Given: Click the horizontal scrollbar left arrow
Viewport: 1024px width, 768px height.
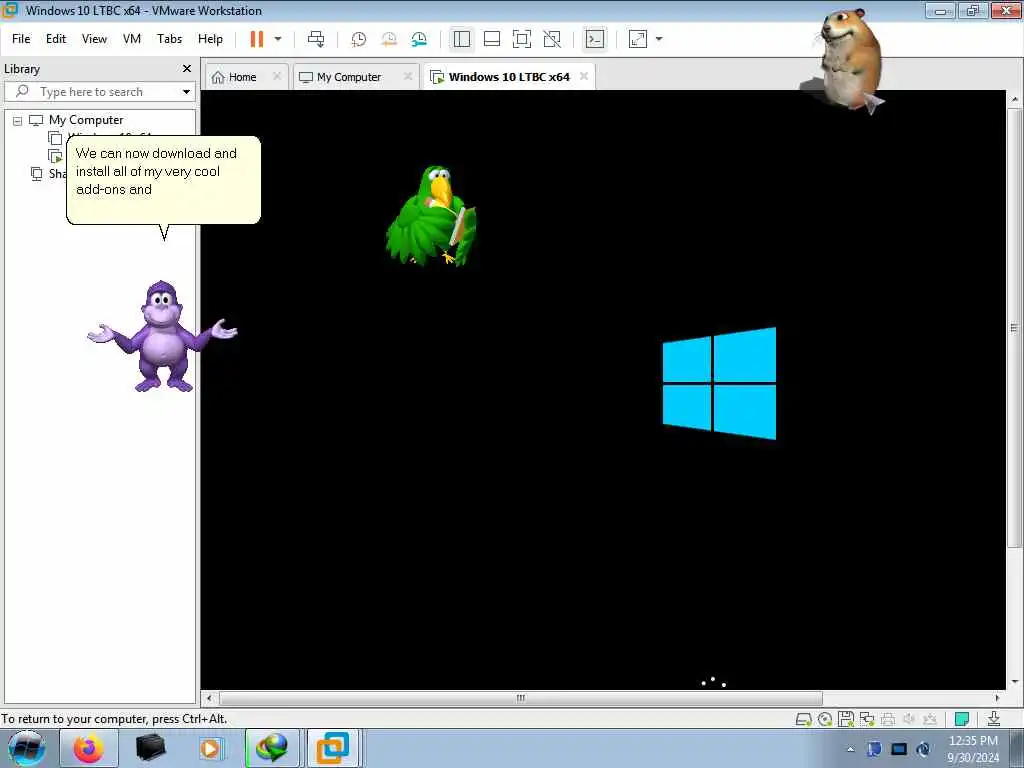Looking at the screenshot, I should 209,697.
